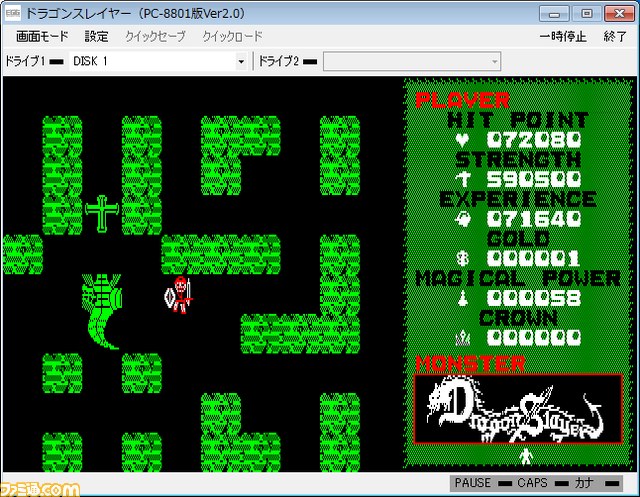This screenshot has height=497, width=640.
Task: Click the Dragon Slayer logo image
Action: [518, 409]
